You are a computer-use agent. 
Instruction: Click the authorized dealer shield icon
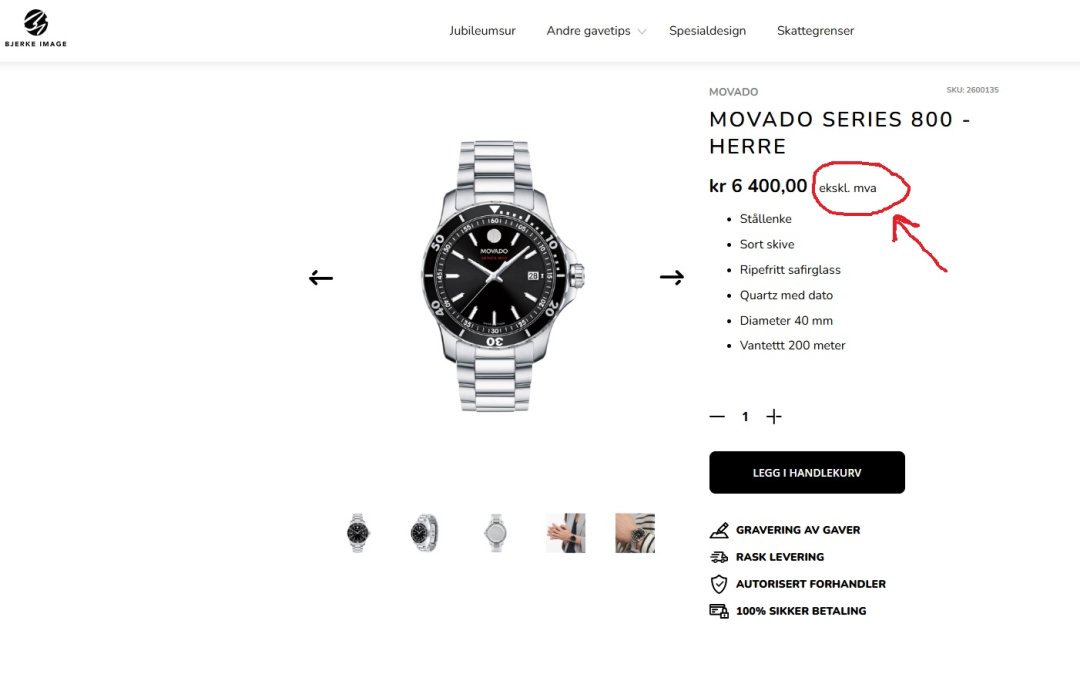(x=719, y=584)
